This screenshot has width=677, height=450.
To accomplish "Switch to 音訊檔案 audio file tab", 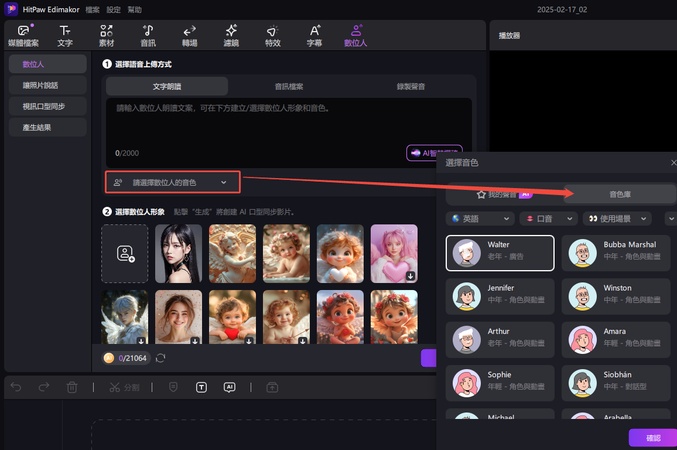I will pyautogui.click(x=289, y=86).
